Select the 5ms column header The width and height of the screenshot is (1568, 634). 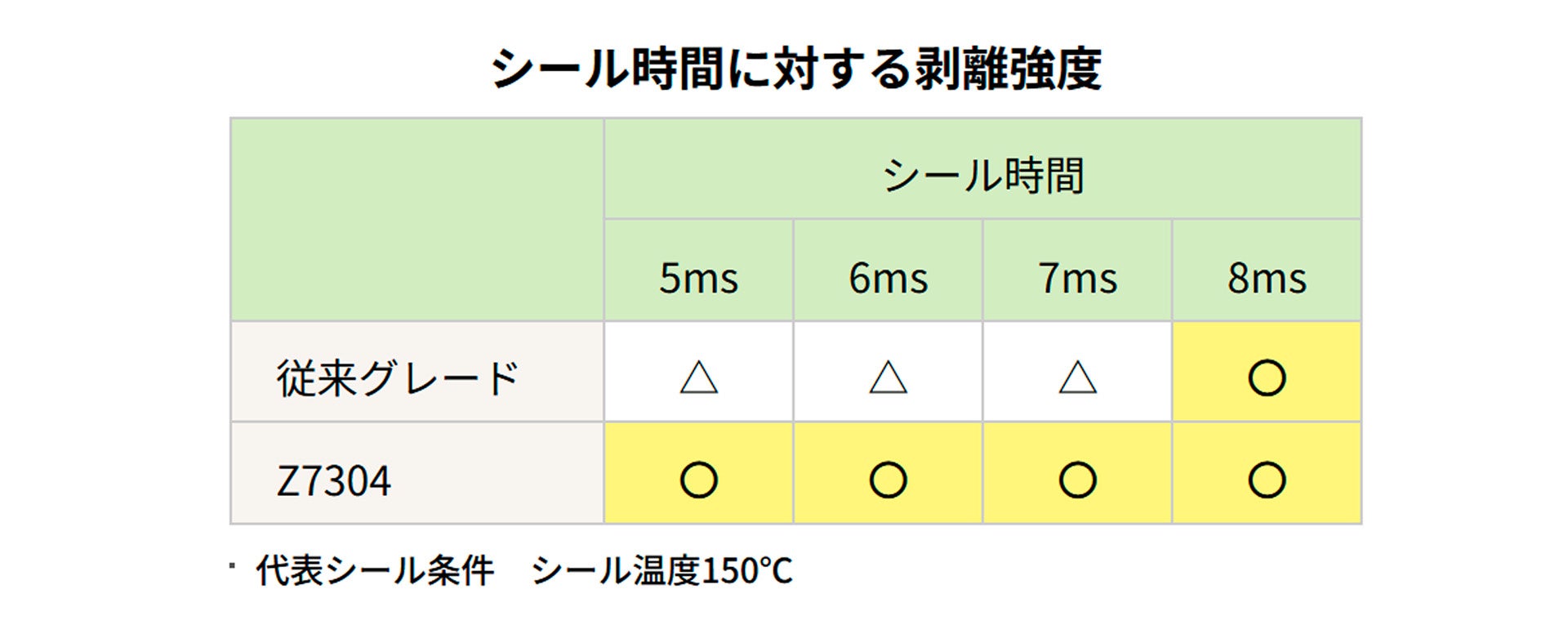pyautogui.click(x=699, y=278)
